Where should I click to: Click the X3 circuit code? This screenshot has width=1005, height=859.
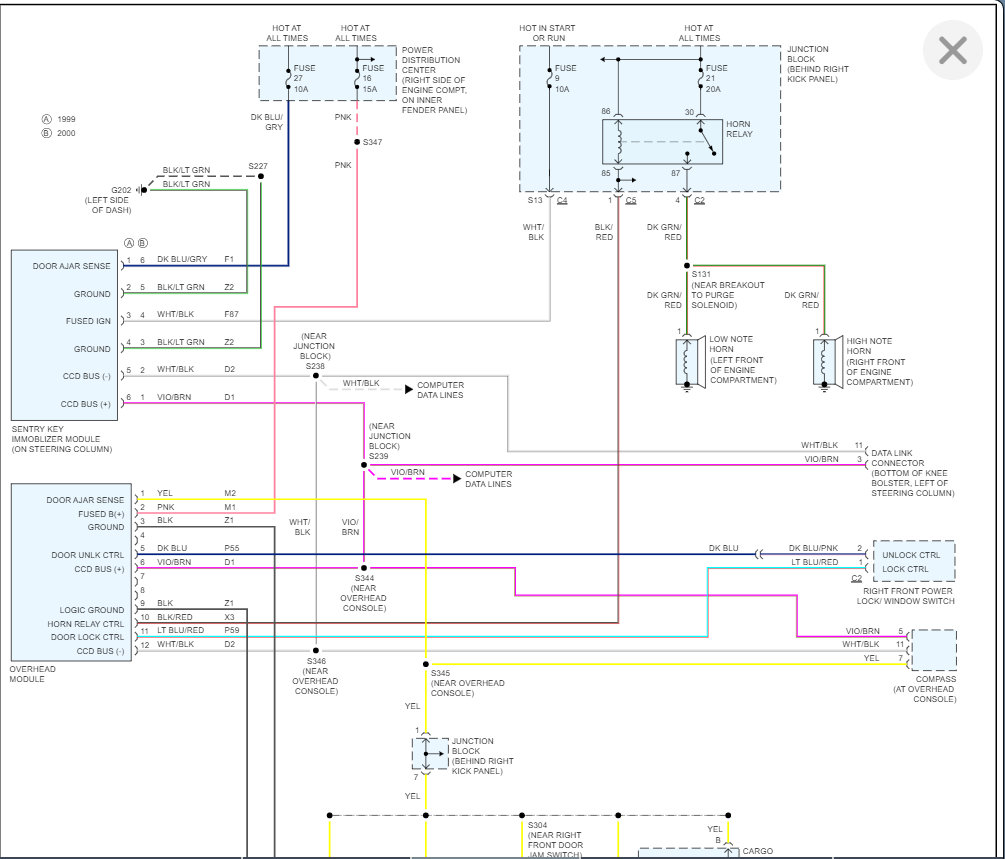click(x=229, y=617)
